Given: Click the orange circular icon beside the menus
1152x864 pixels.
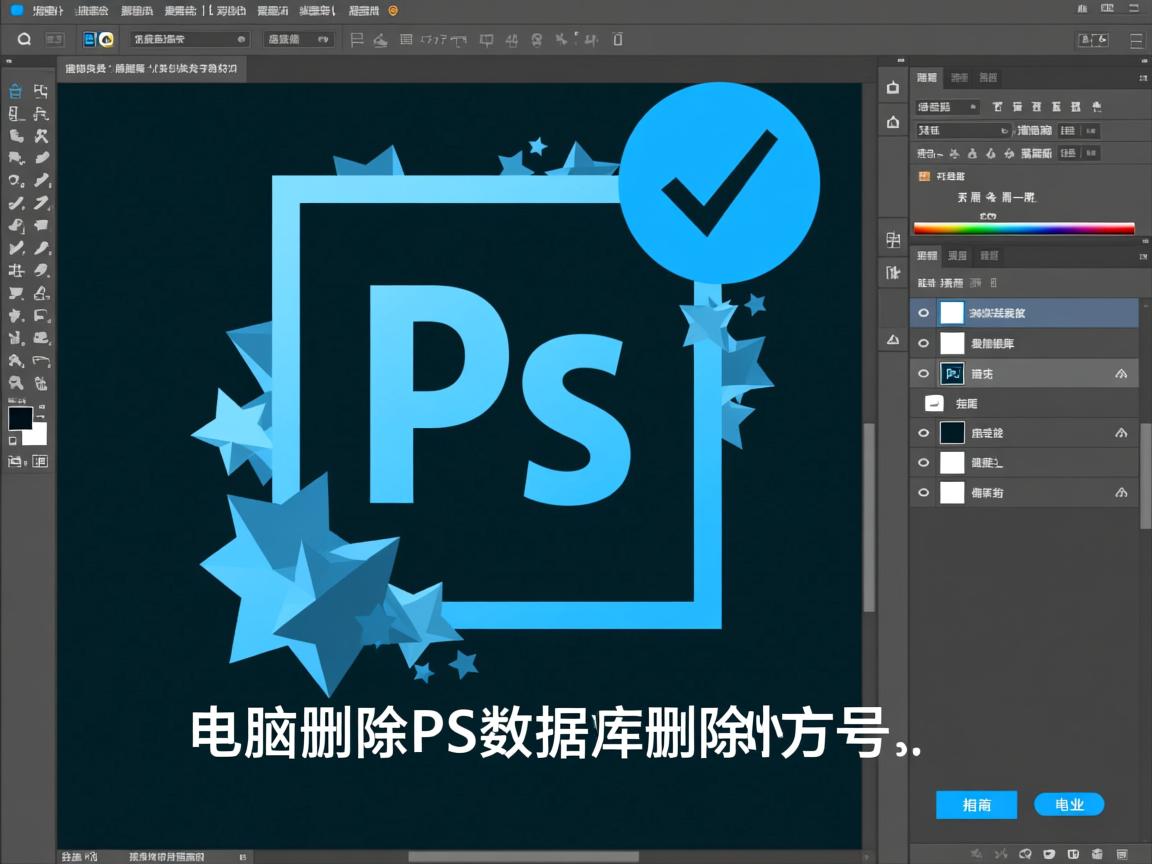Looking at the screenshot, I should pos(393,10).
